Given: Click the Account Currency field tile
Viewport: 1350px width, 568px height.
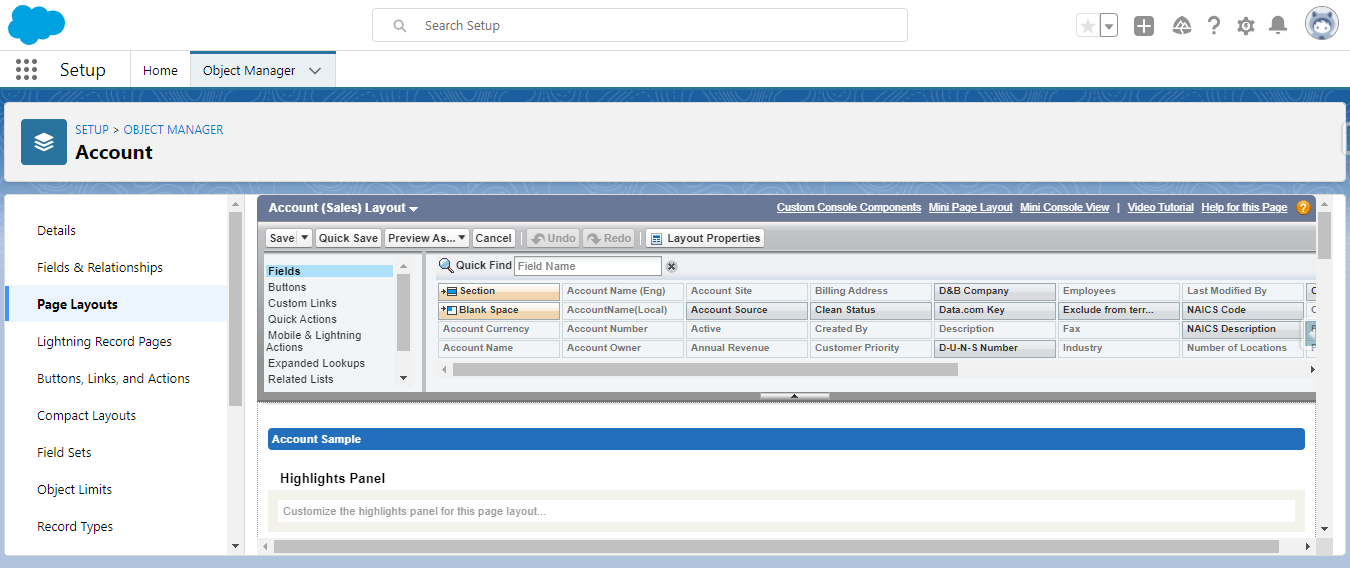Looking at the screenshot, I should click(499, 329).
